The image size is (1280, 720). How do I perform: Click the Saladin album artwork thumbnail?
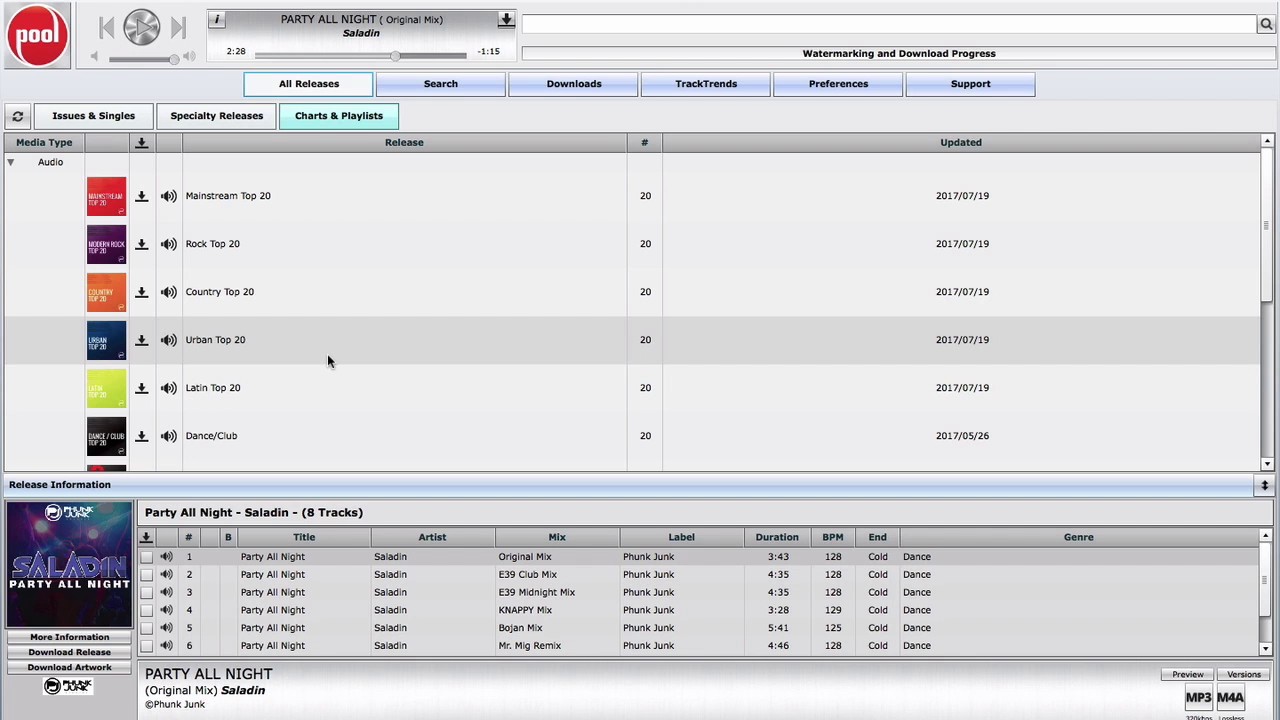69,564
